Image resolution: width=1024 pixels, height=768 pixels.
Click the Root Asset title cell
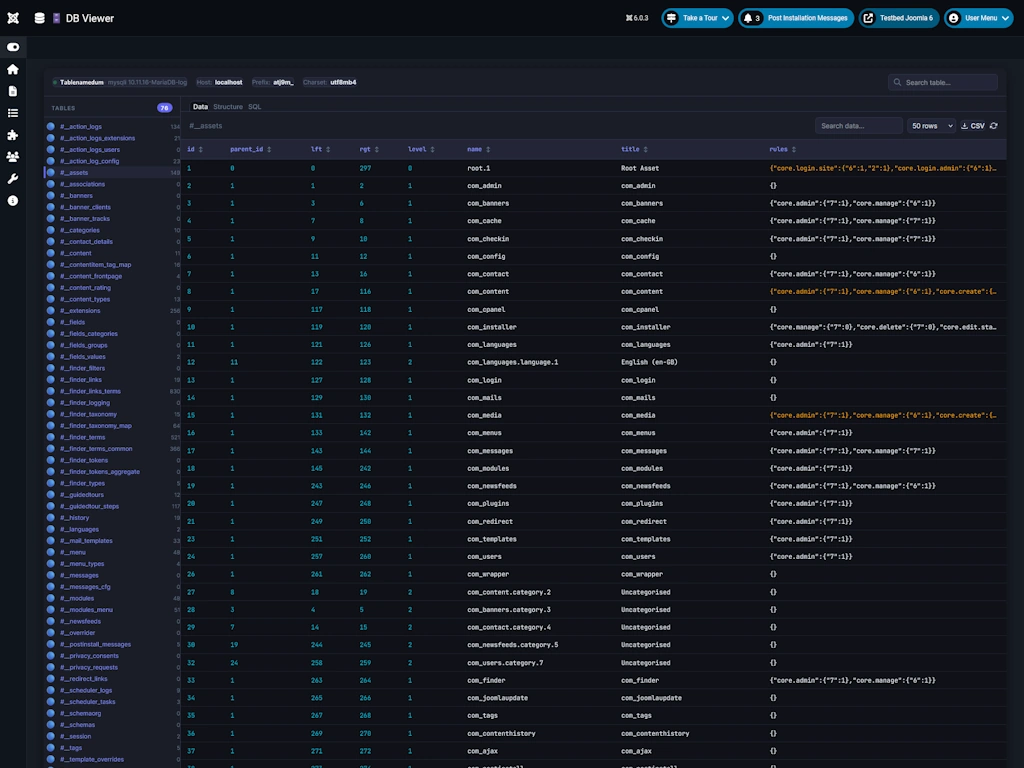point(640,168)
